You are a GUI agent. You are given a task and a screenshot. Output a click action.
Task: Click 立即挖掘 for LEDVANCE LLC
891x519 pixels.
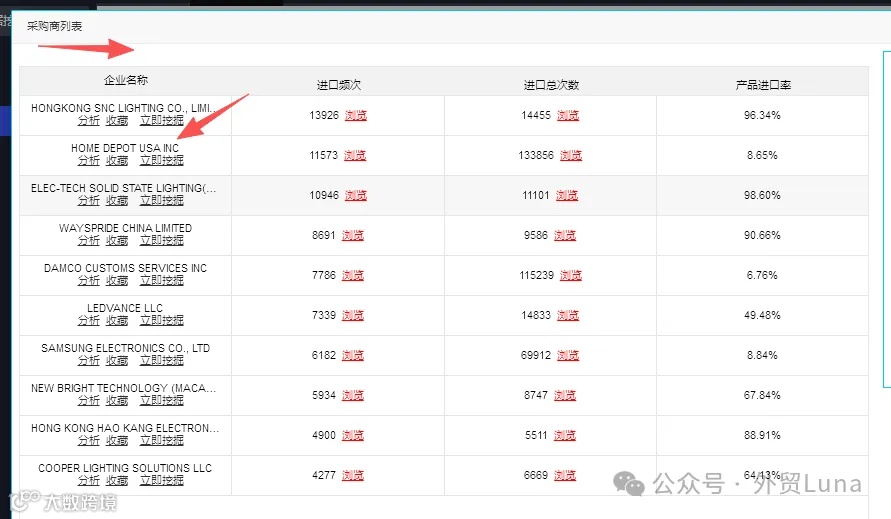[162, 321]
